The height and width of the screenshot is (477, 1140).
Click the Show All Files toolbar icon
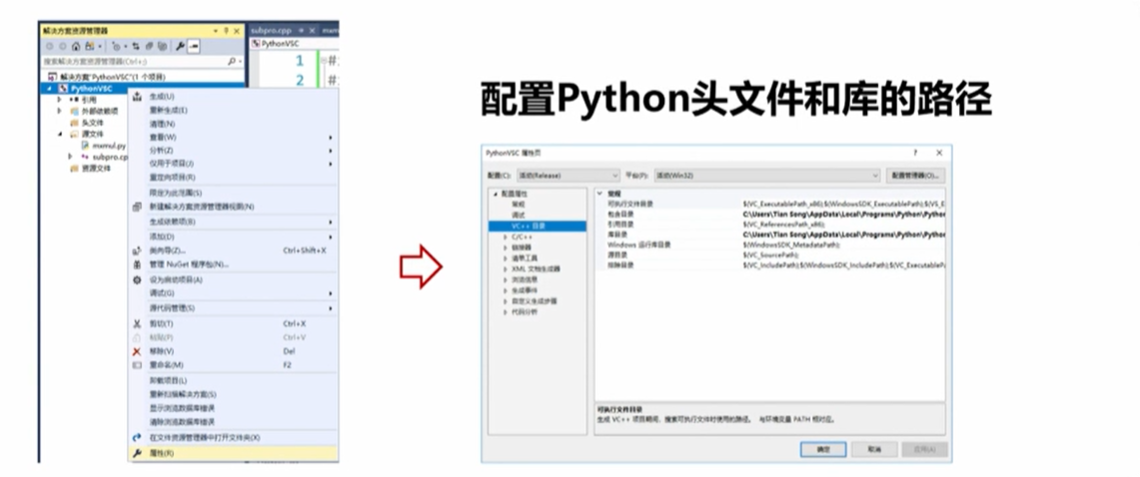162,46
